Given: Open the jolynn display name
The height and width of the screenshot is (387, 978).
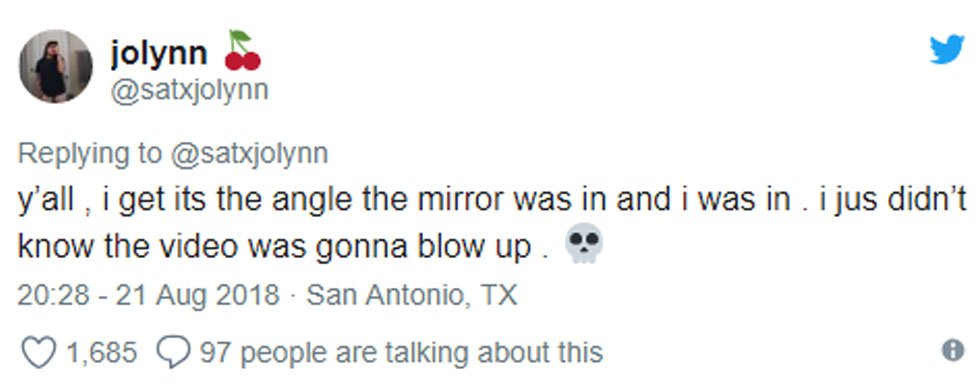Looking at the screenshot, I should point(159,54).
